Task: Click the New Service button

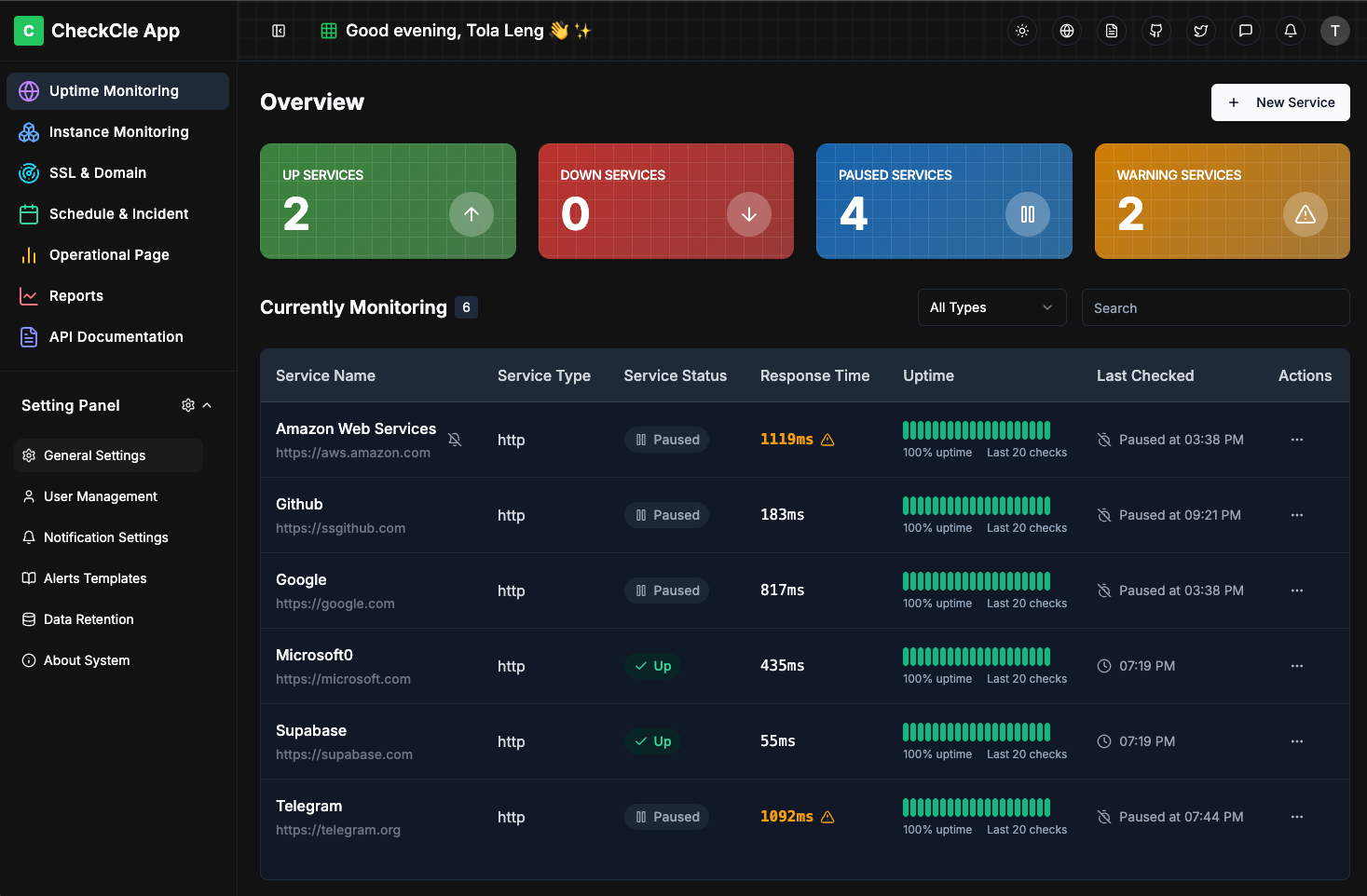Action: (1280, 102)
